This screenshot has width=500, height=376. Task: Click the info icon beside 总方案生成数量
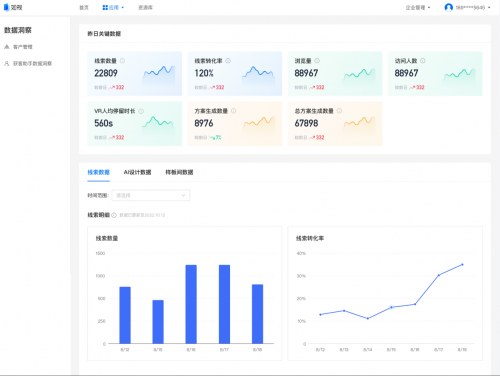coord(339,111)
